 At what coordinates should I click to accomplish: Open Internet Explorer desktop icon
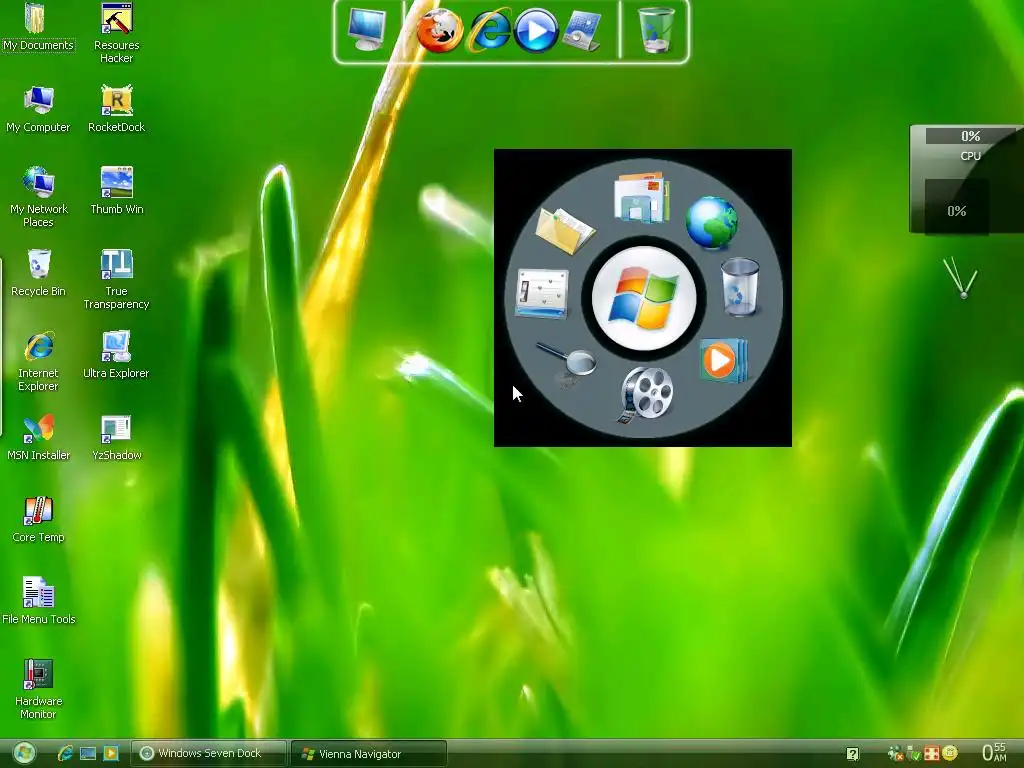point(38,361)
